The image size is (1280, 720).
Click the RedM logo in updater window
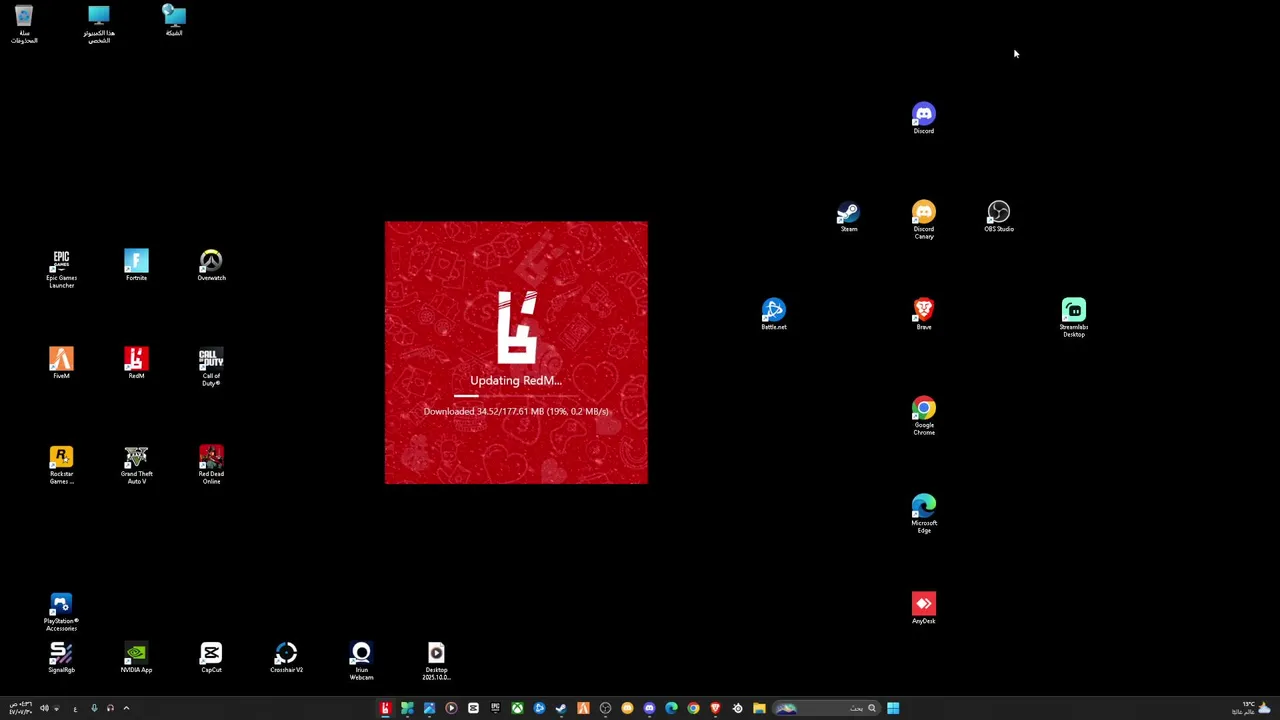(517, 327)
